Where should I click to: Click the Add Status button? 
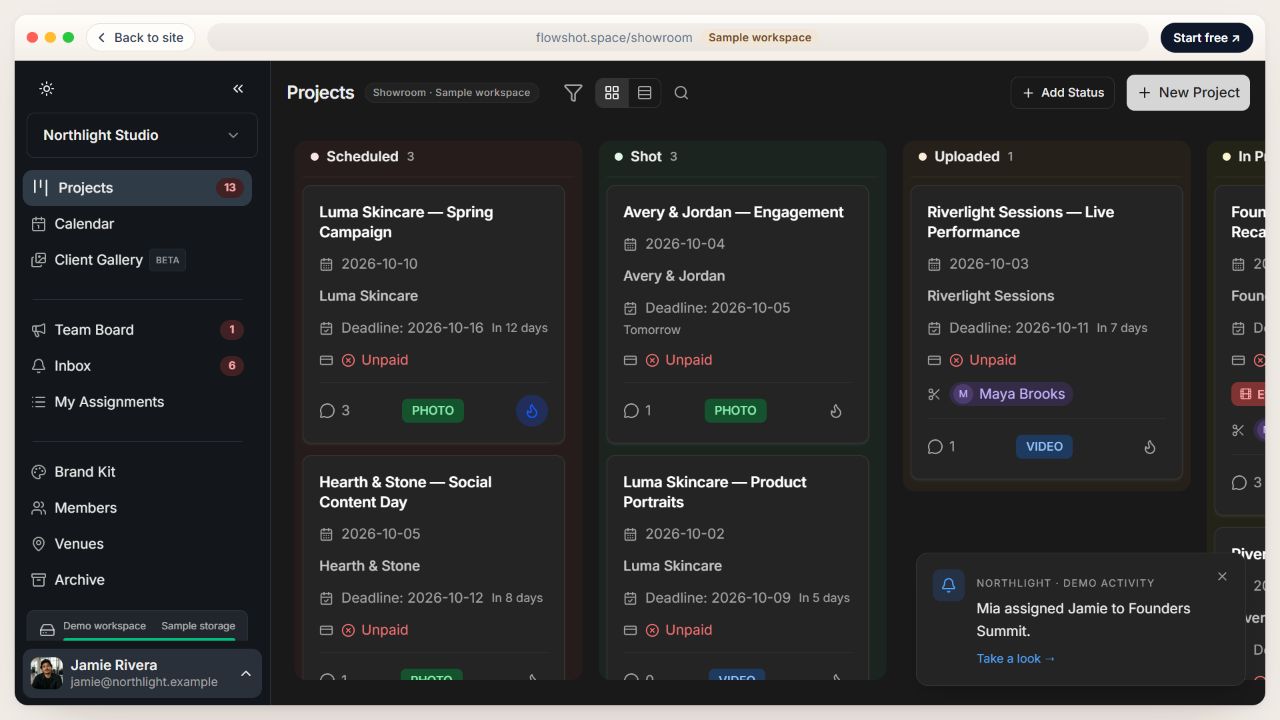pyautogui.click(x=1062, y=93)
